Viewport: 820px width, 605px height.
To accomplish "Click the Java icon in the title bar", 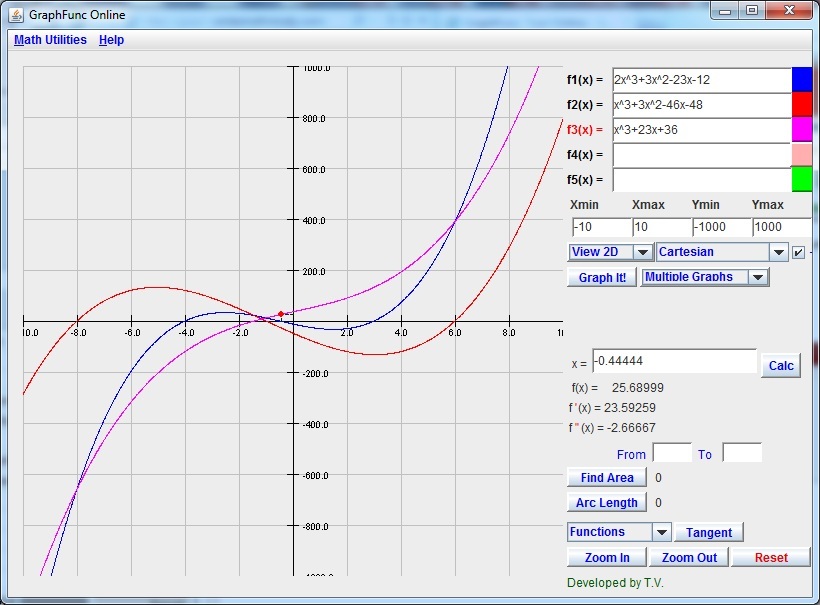I will pyautogui.click(x=16, y=14).
